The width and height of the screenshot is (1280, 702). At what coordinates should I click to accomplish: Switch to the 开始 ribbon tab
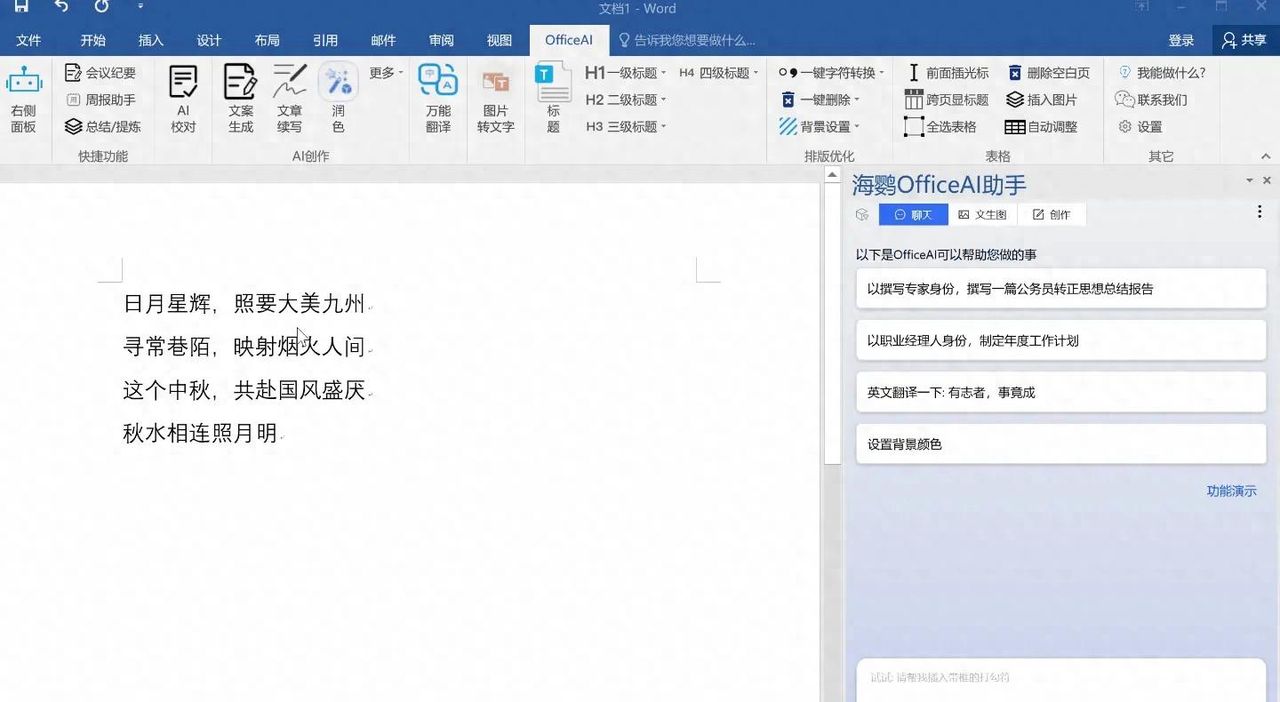(x=93, y=40)
